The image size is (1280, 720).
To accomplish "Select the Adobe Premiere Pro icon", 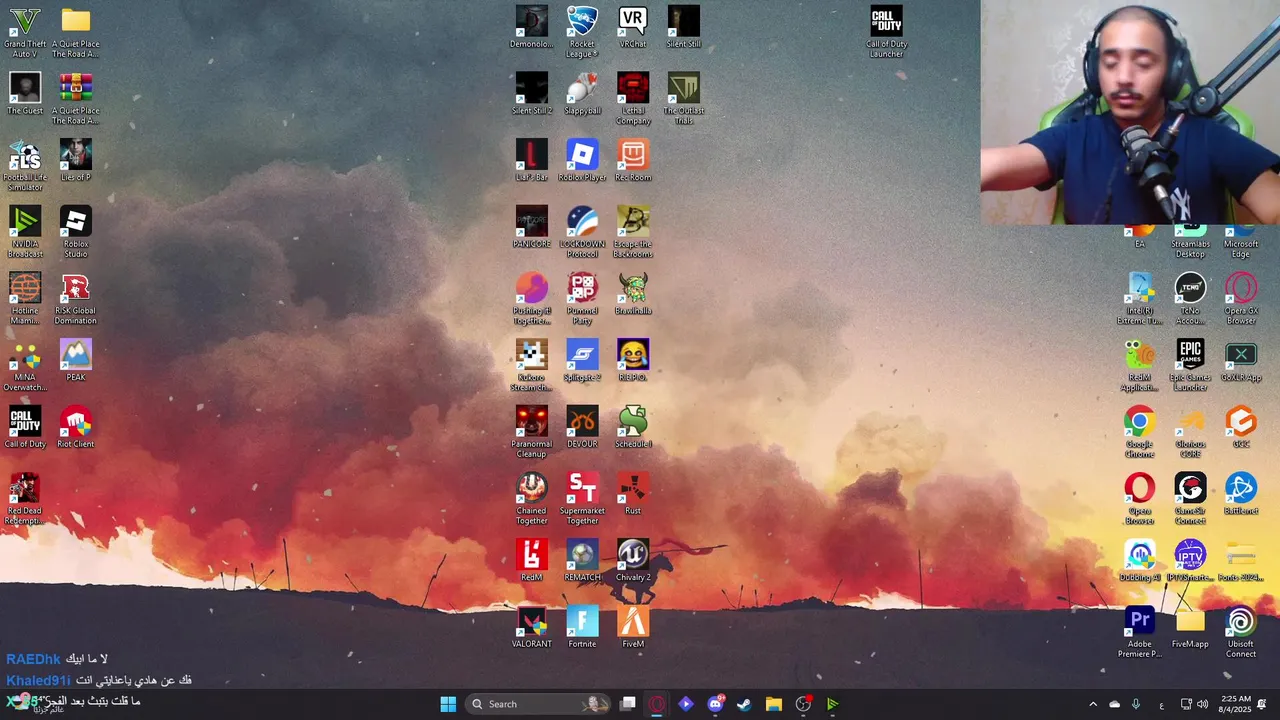I will [x=1140, y=633].
